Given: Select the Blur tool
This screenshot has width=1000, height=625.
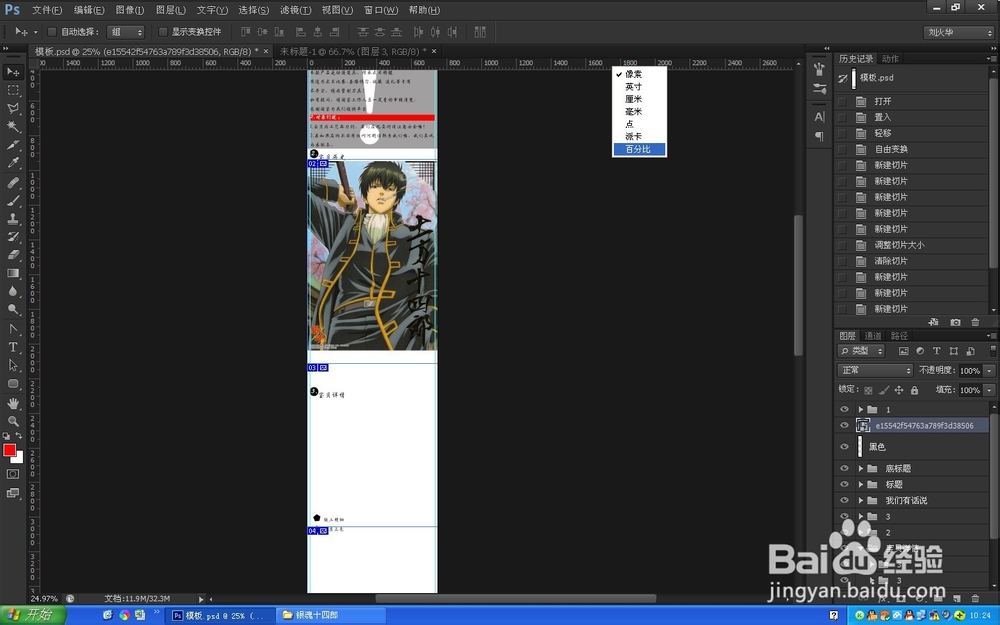Looking at the screenshot, I should [13, 291].
